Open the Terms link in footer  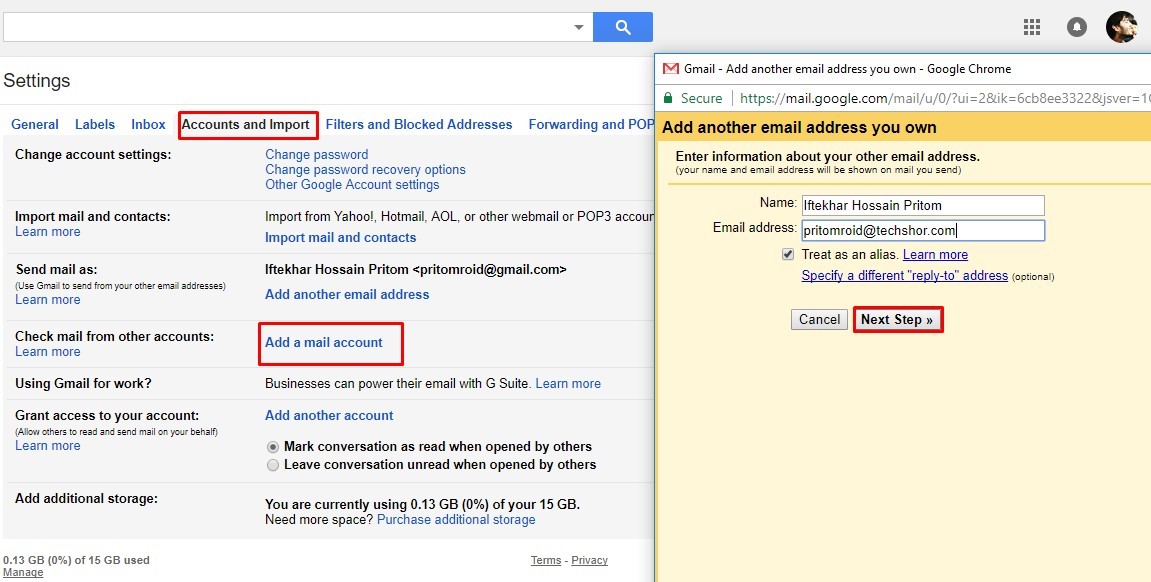(x=545, y=560)
